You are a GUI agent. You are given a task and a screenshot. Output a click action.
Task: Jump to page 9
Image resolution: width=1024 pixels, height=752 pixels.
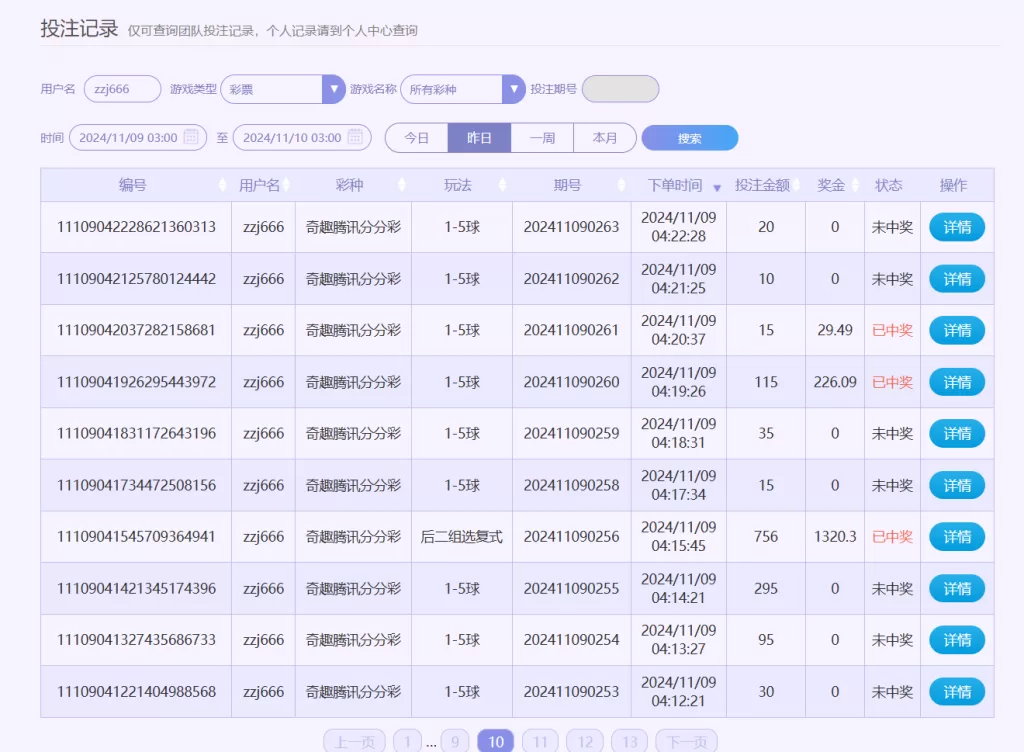(x=455, y=742)
